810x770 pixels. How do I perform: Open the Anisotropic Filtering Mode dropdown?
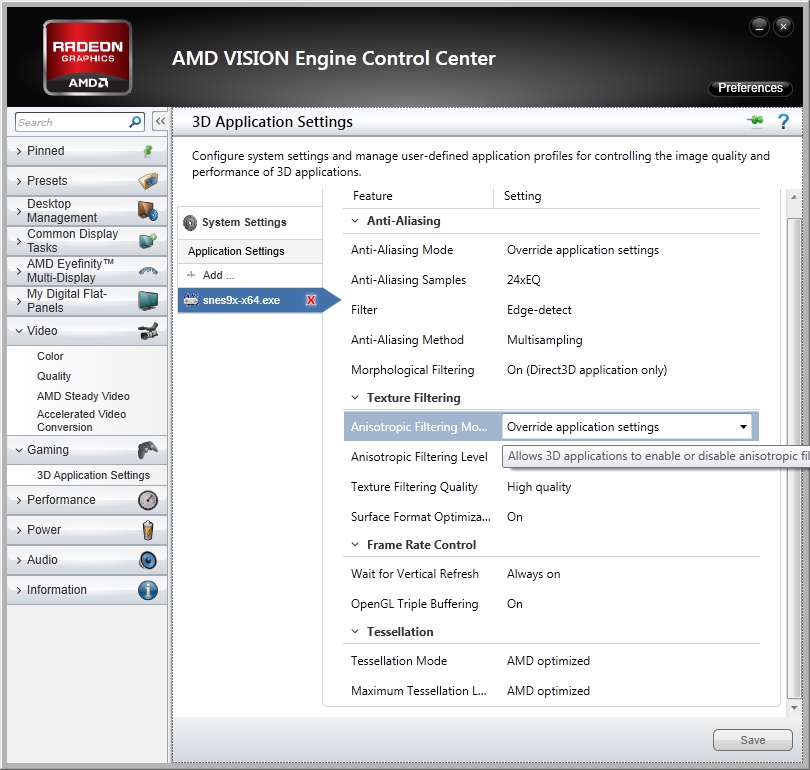pyautogui.click(x=627, y=427)
